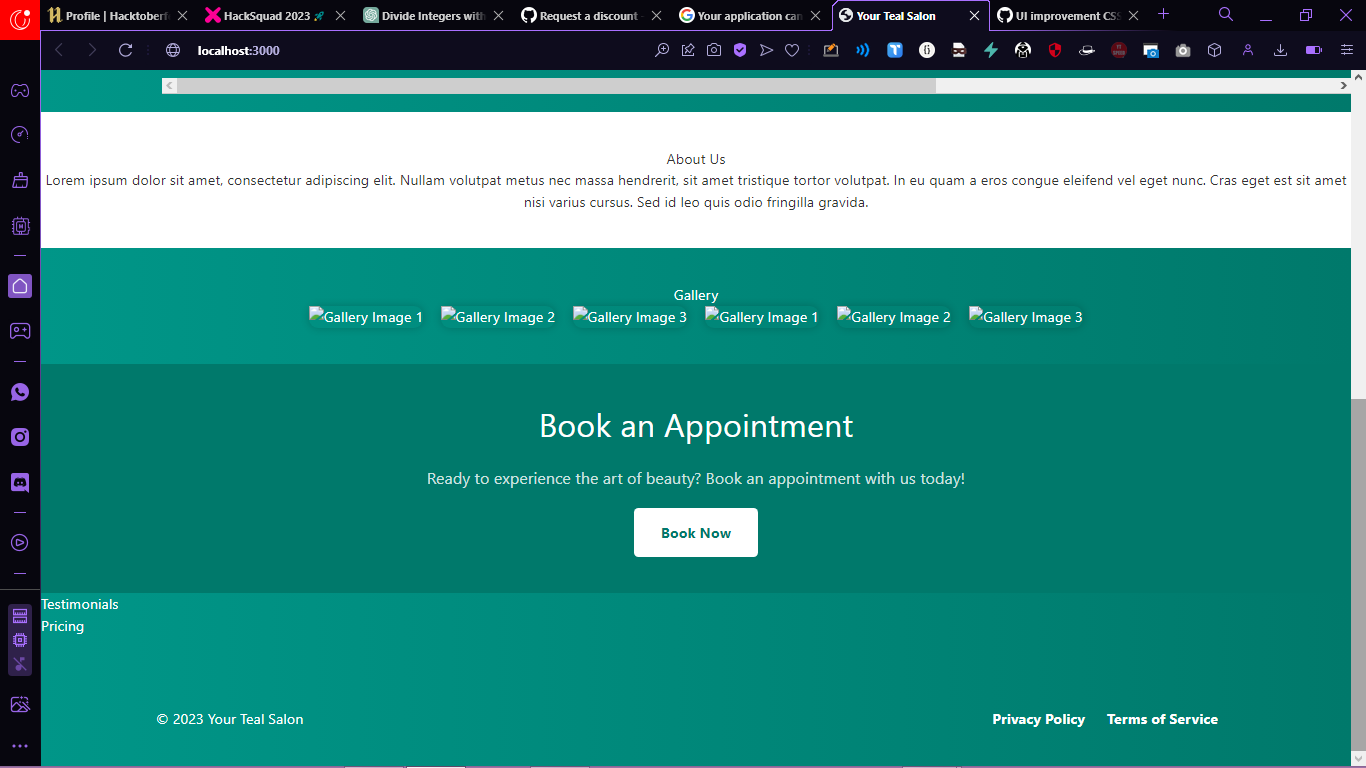Expand the ellipsis menu at sidebar bottom

20,745
